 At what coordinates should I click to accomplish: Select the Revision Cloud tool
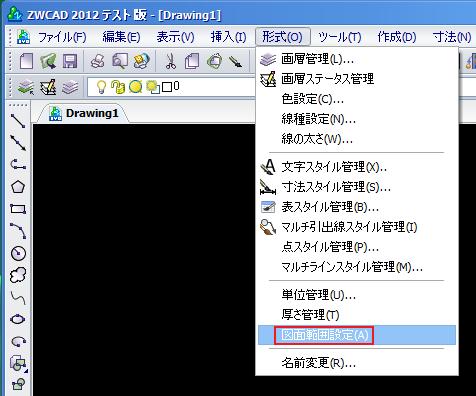click(18, 275)
